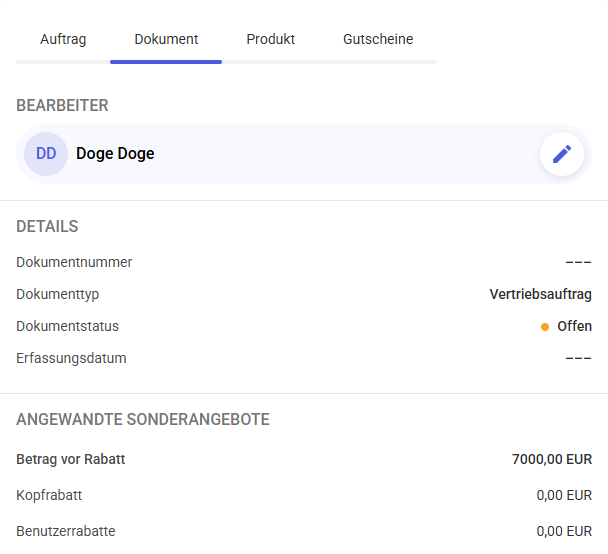The image size is (608, 554).
Task: Click the Kopfrabatt 0,00 EUR value
Action: (x=564, y=495)
